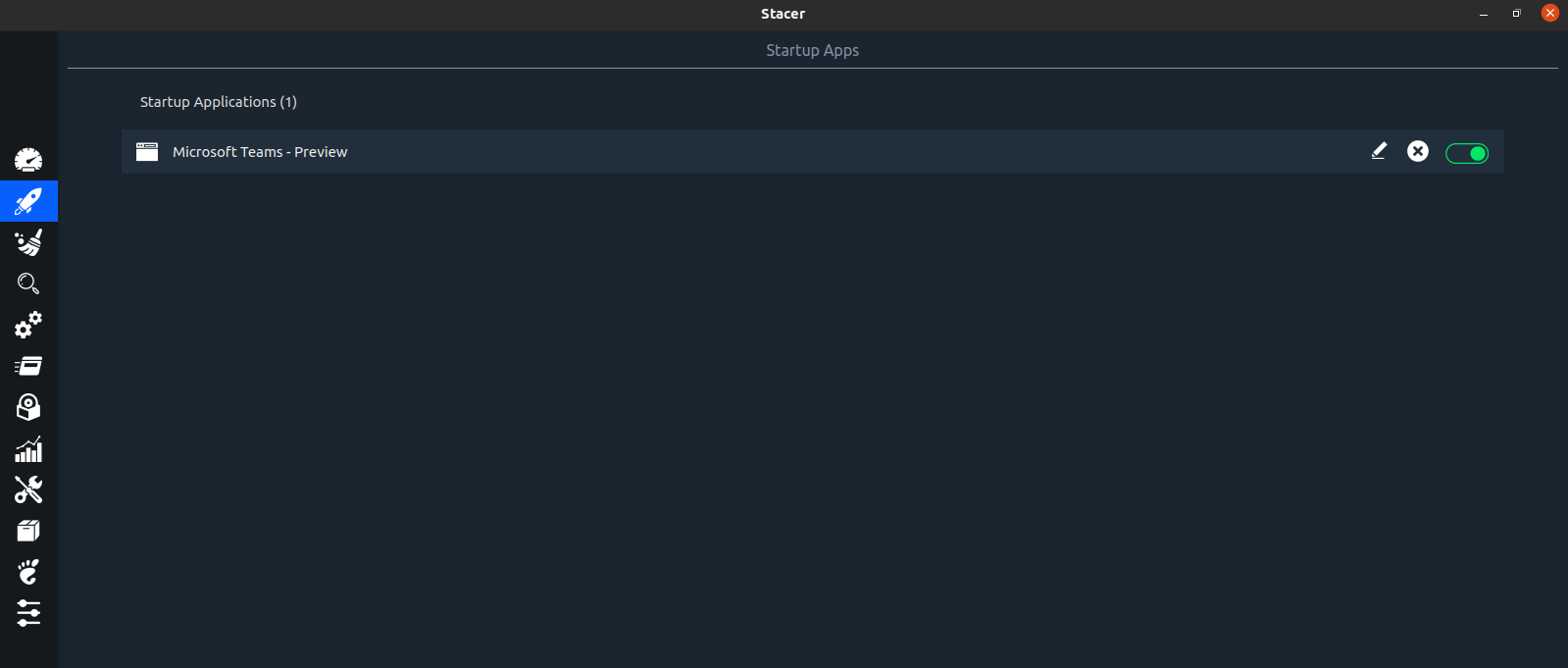Close the Stacer window
The image size is (1568, 668).
[1550, 13]
